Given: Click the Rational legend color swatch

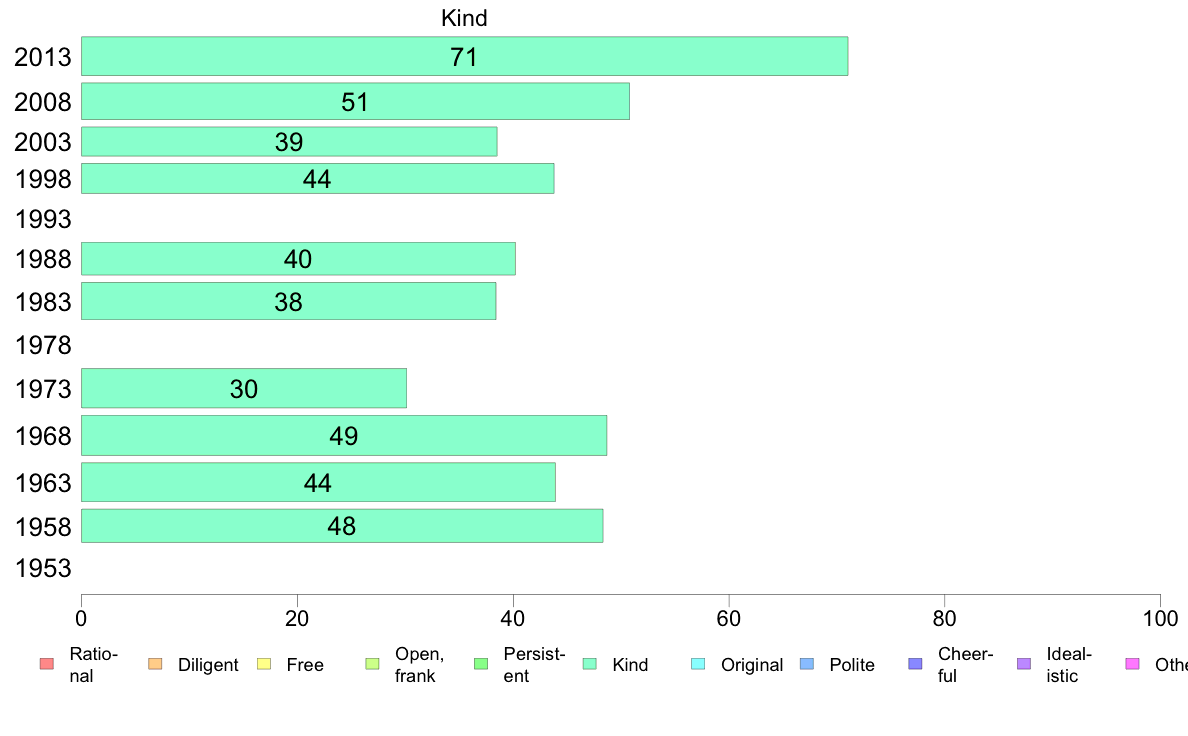Looking at the screenshot, I should click(x=47, y=664).
